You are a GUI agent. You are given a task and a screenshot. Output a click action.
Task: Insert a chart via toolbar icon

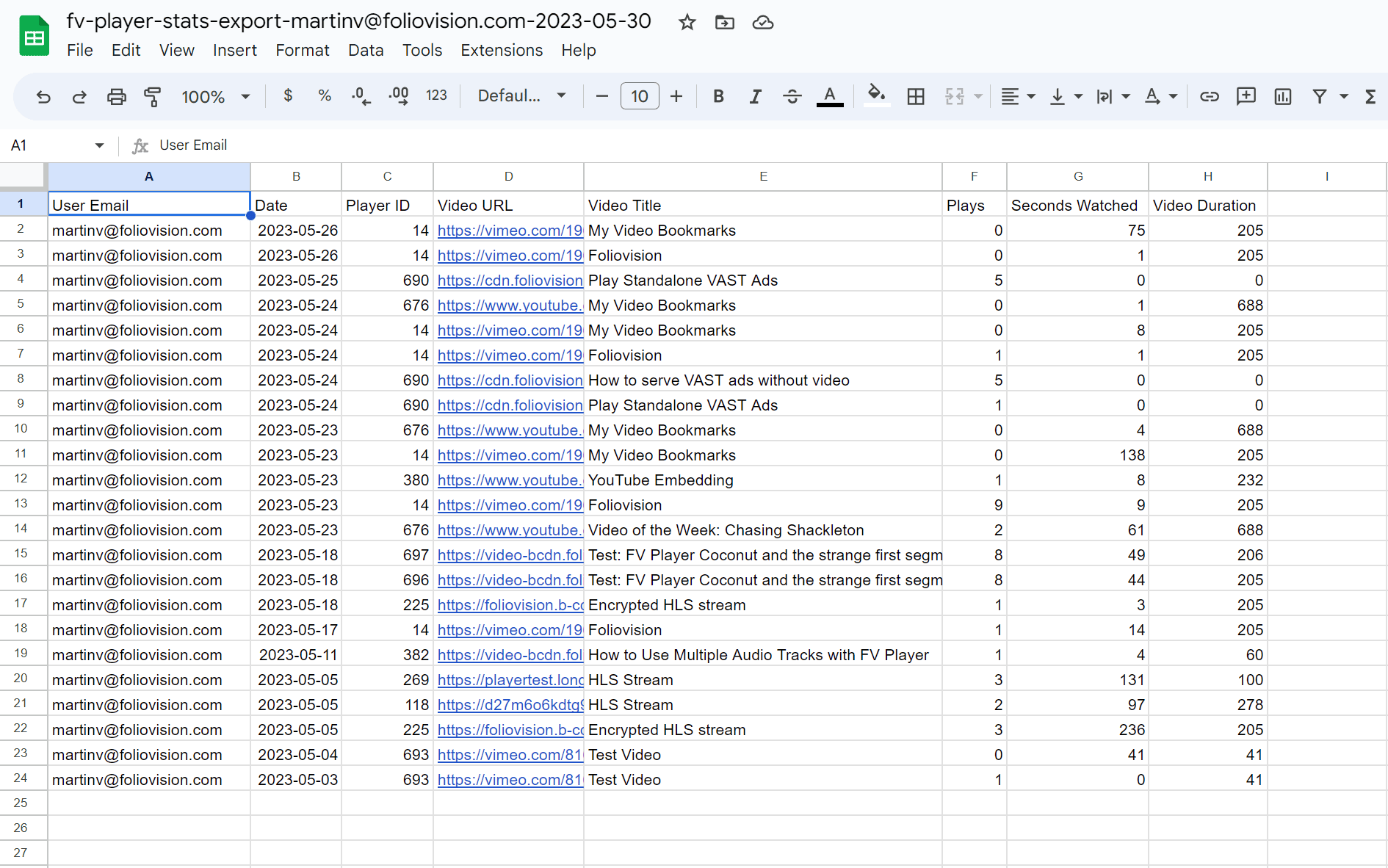[1283, 96]
